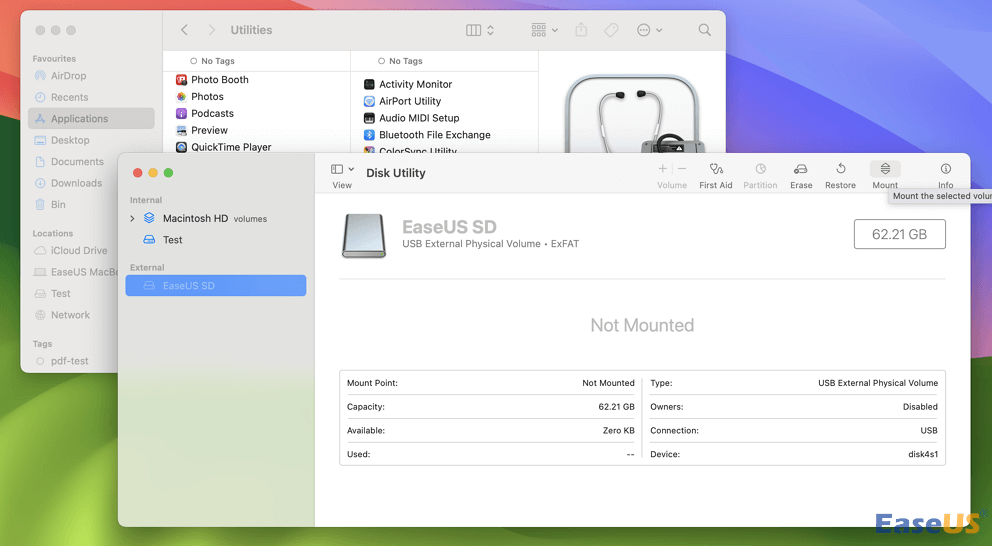
Task: Open the Erase disk tool
Action: pyautogui.click(x=801, y=170)
